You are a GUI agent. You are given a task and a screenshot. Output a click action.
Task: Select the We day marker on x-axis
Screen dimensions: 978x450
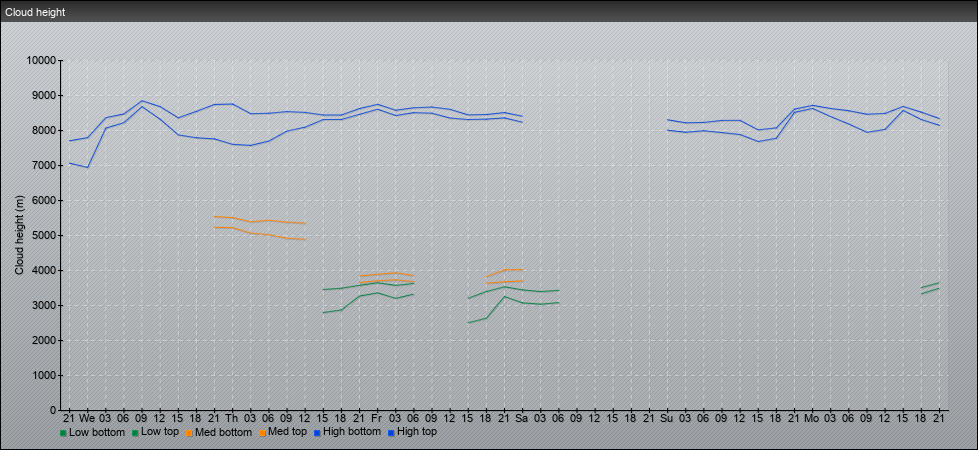click(87, 417)
